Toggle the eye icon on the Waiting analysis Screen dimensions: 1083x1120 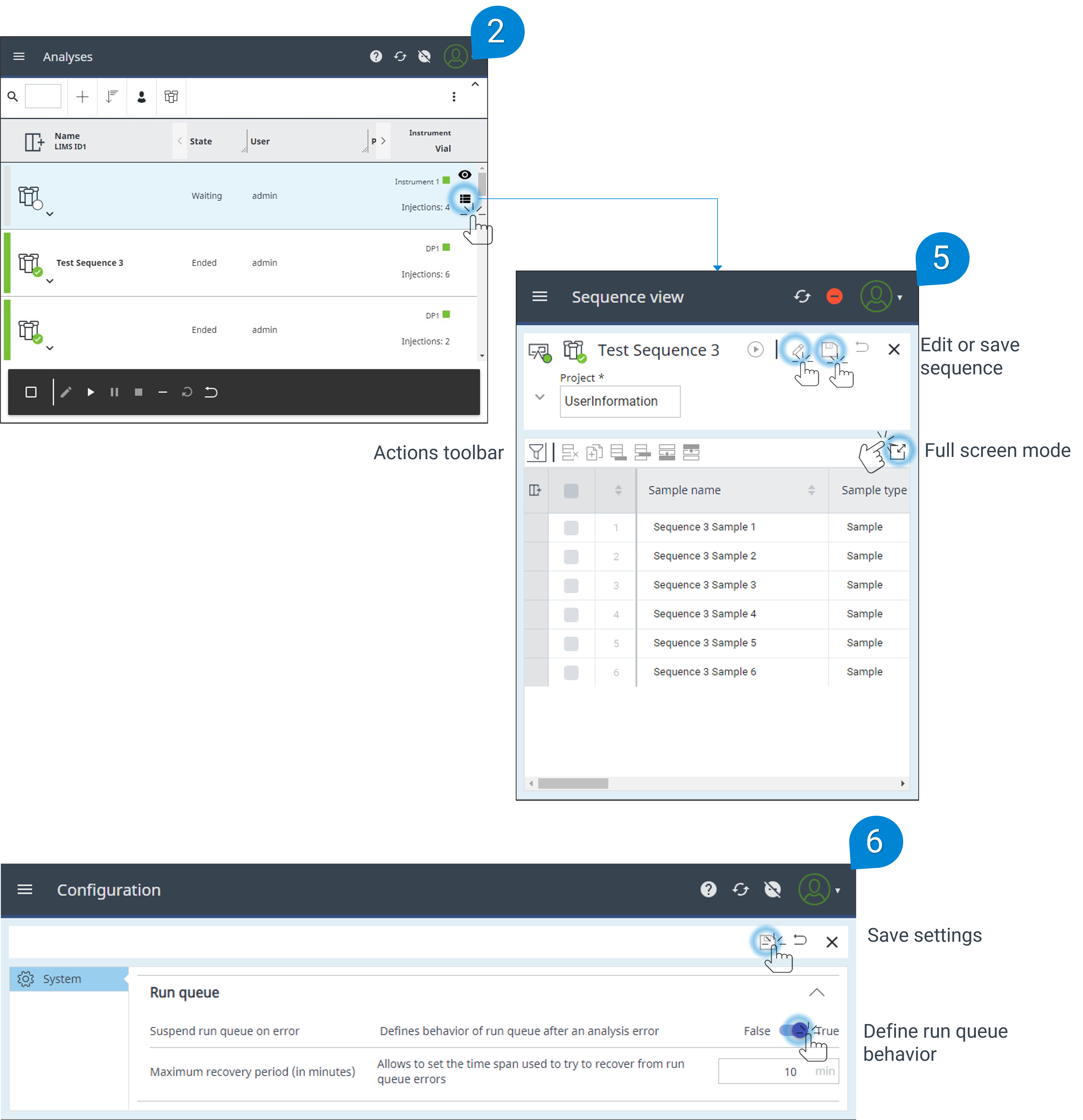[465, 175]
